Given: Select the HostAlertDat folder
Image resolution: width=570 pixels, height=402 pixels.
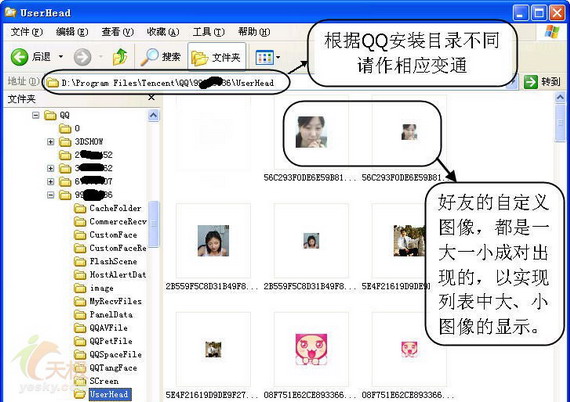Looking at the screenshot, I should pyautogui.click(x=110, y=274).
